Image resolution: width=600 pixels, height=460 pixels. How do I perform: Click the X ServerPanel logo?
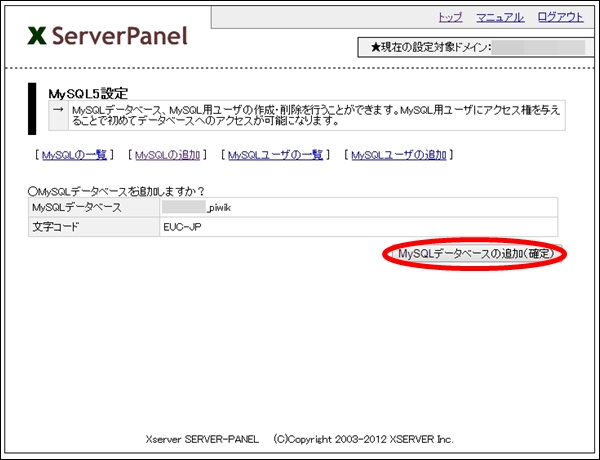(108, 36)
